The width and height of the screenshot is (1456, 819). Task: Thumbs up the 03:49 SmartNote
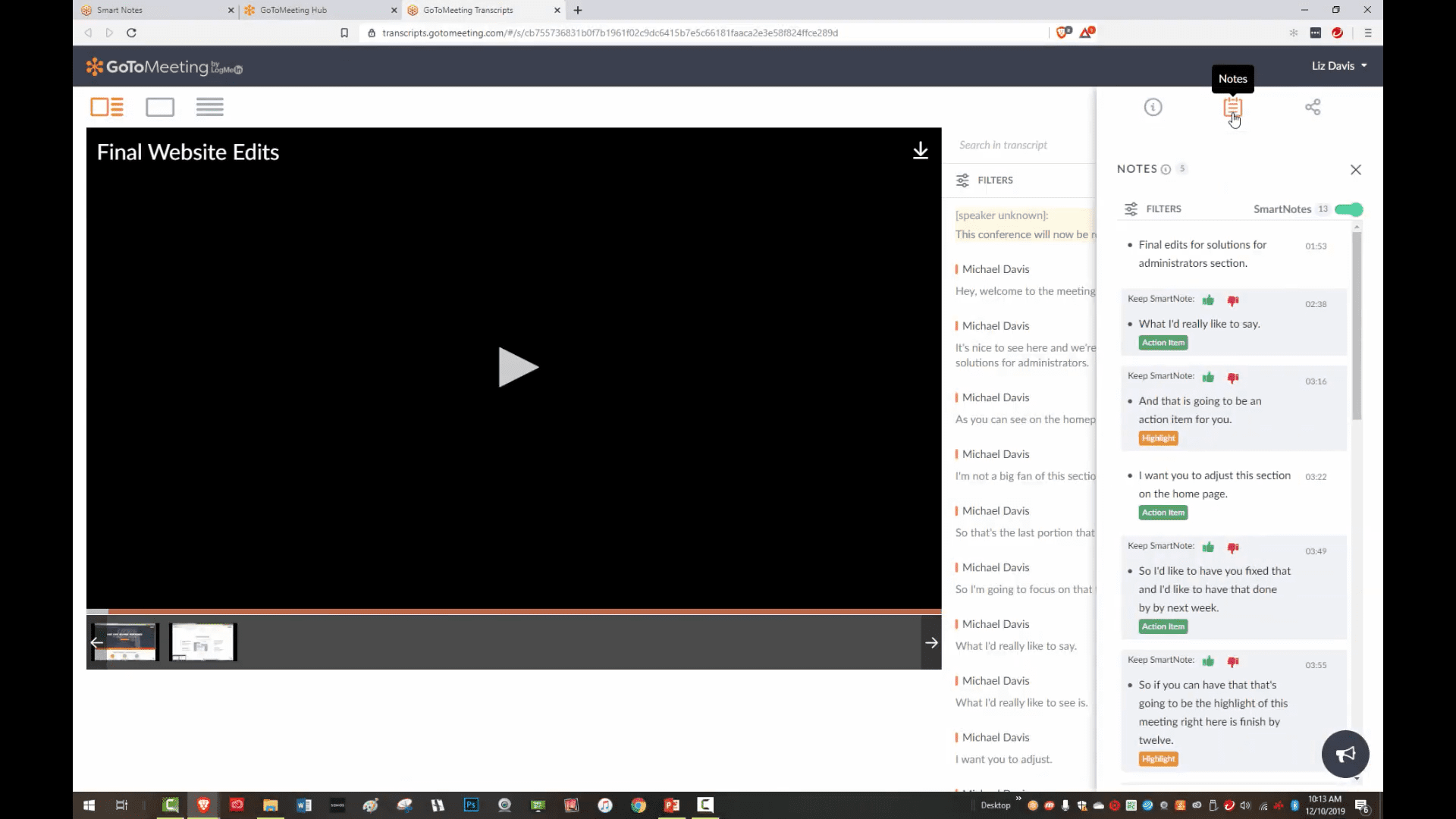click(1208, 548)
